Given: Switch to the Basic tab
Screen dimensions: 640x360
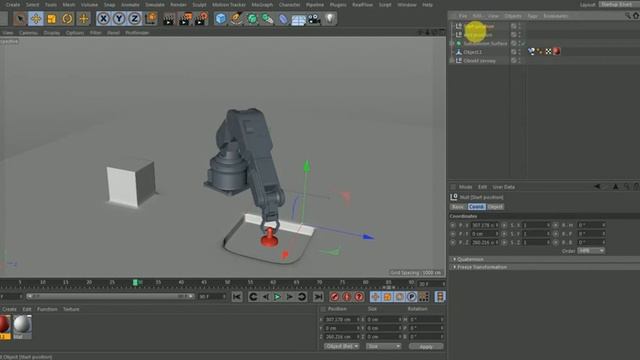Looking at the screenshot, I should click(458, 207).
